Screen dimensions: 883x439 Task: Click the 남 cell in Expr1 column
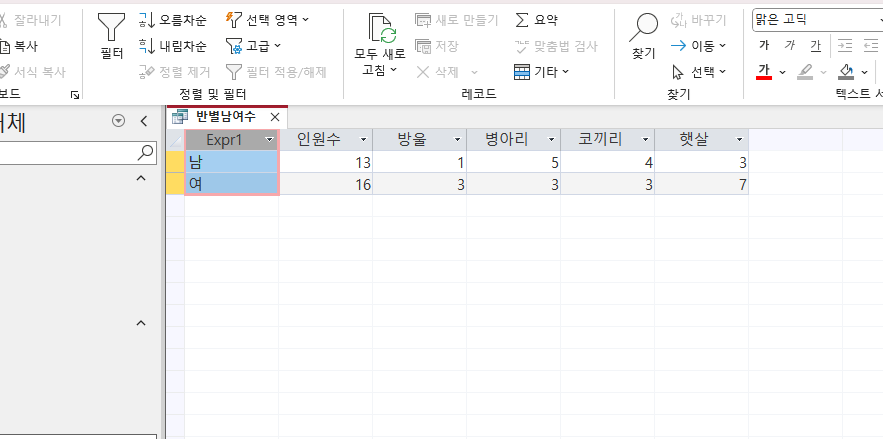(x=231, y=162)
